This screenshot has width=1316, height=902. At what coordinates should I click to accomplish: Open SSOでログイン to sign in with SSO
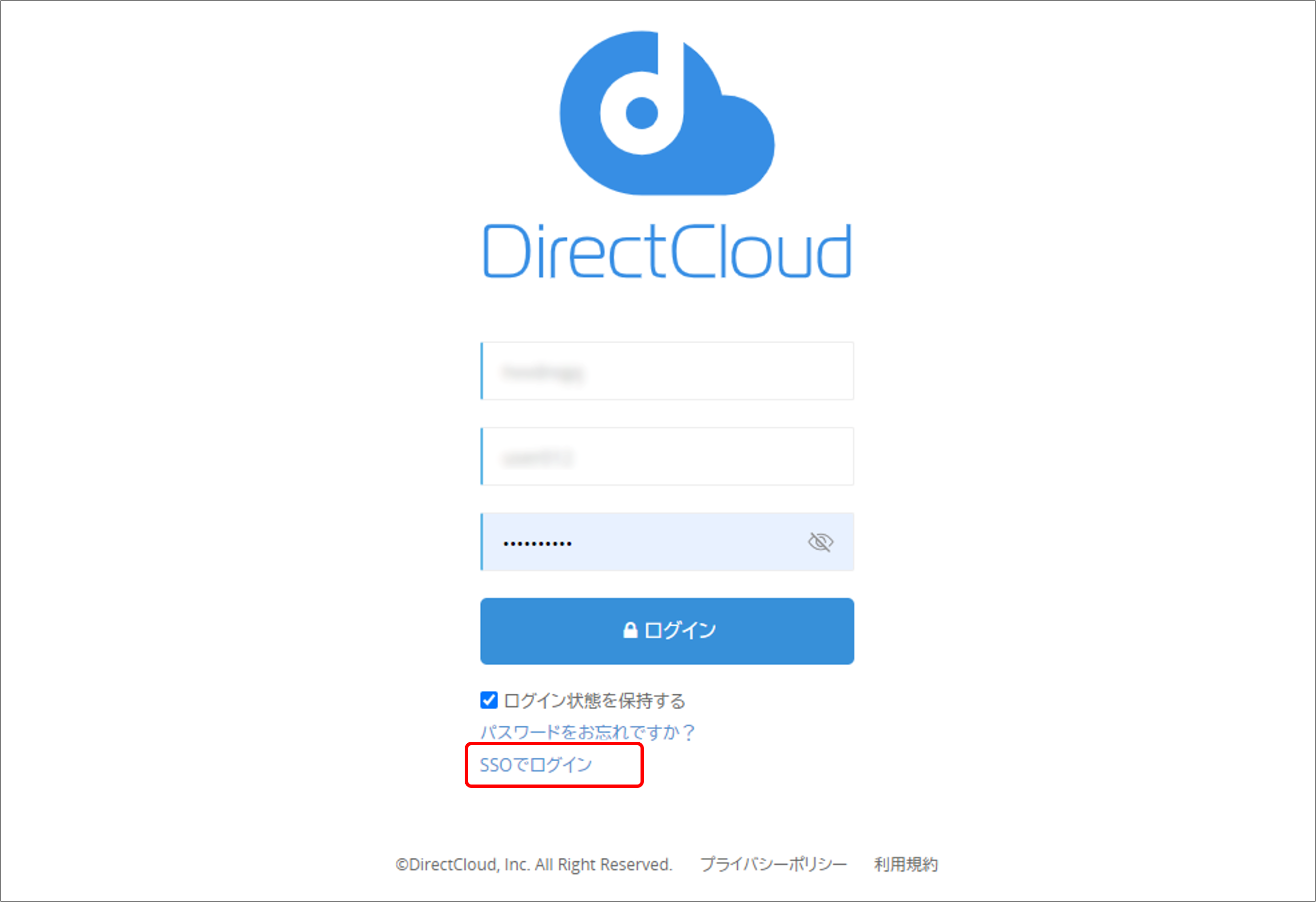point(536,765)
